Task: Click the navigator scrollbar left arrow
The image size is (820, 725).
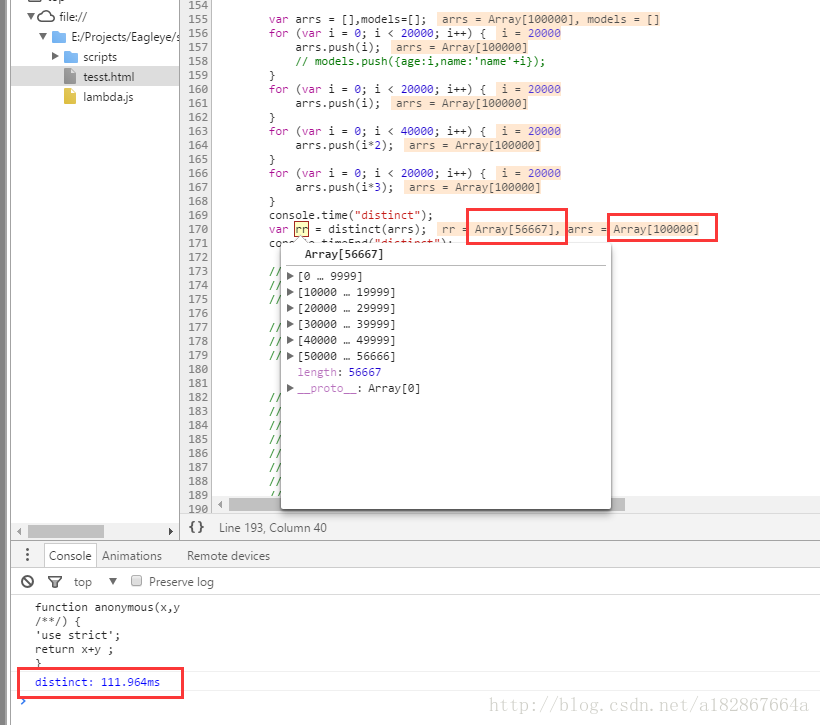Action: coord(19,531)
